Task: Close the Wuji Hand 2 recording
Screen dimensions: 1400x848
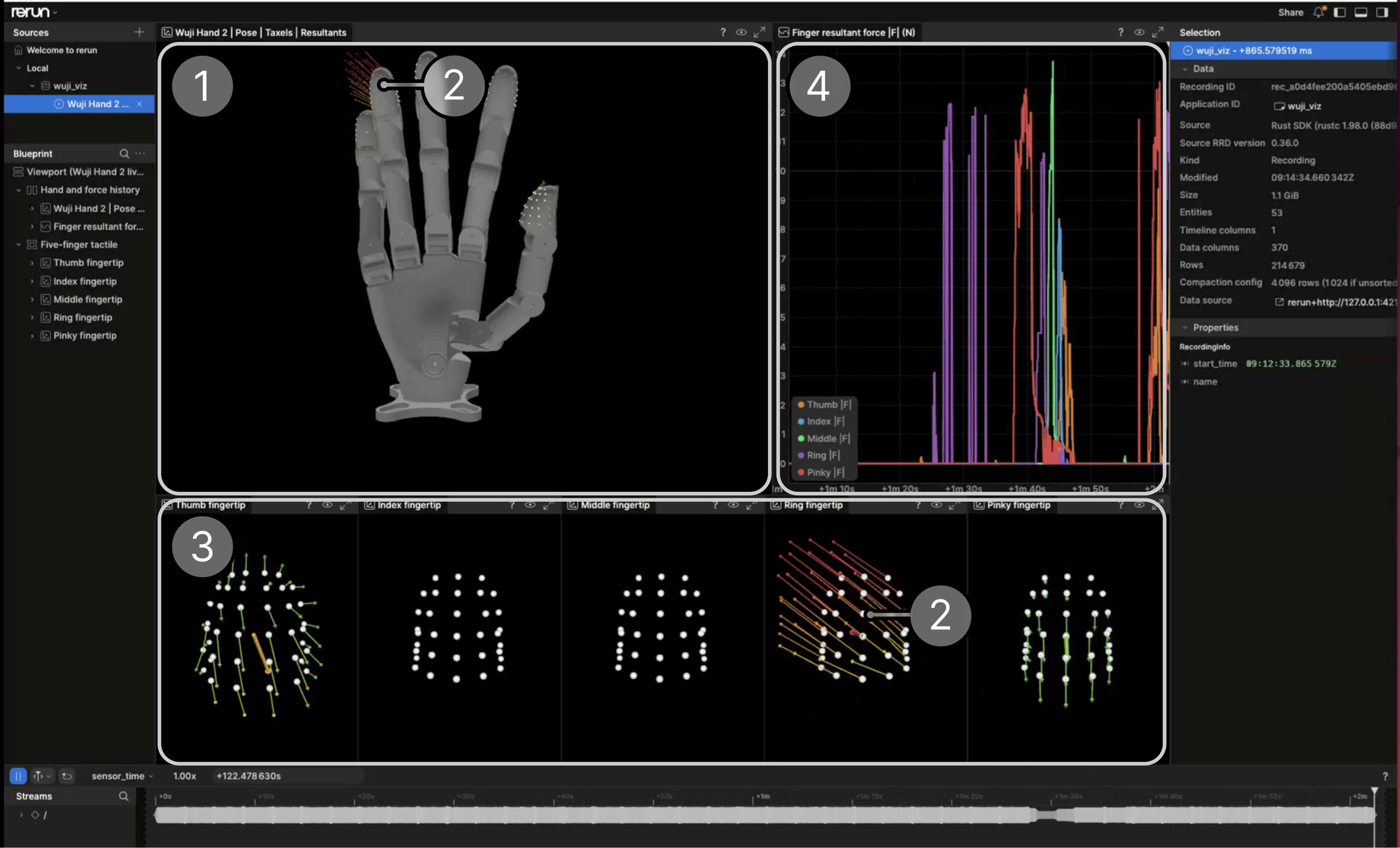Action: coord(139,104)
